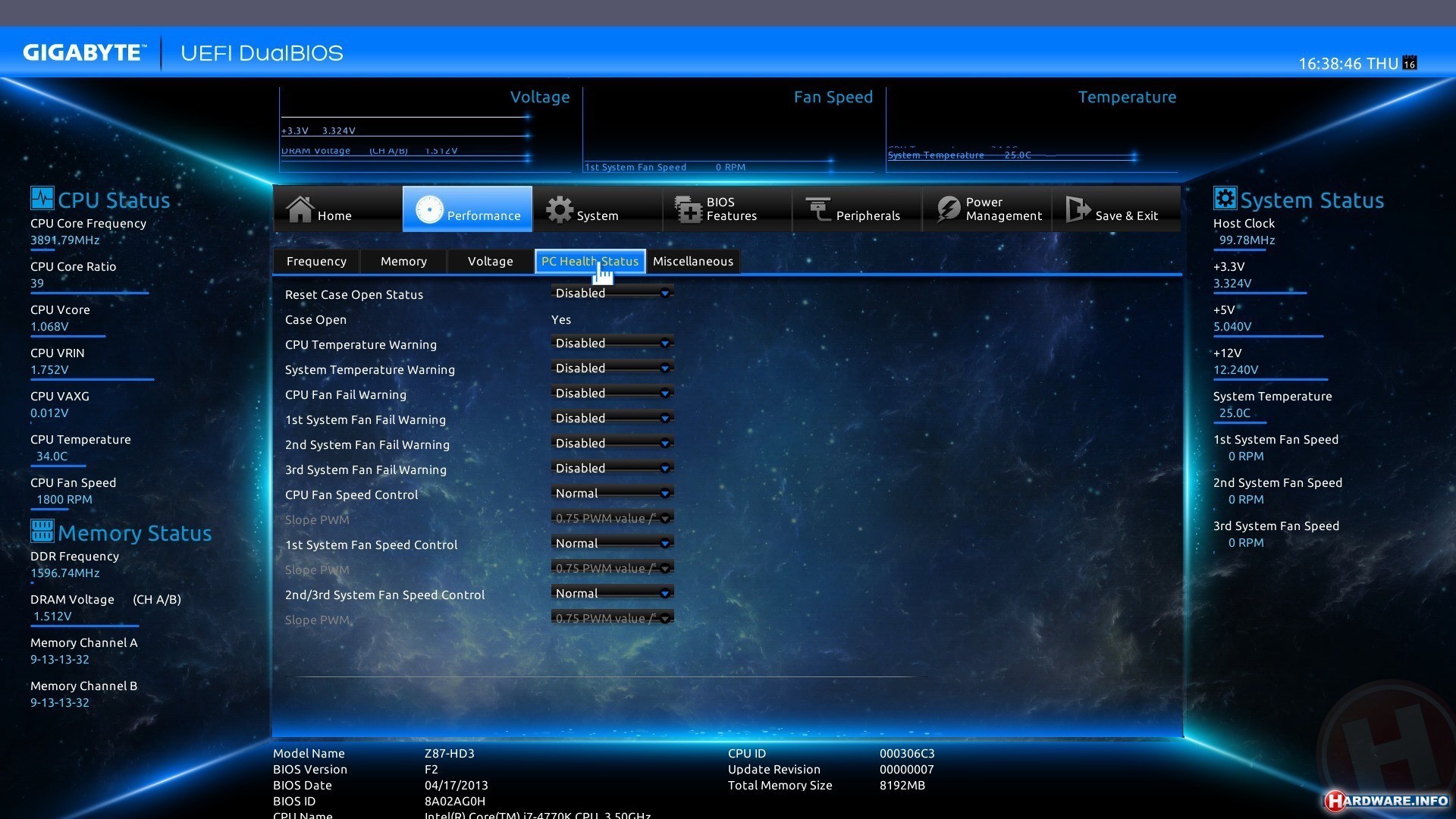Switch to the Voltage sub-tab
The image size is (1456, 819).
[x=490, y=262]
